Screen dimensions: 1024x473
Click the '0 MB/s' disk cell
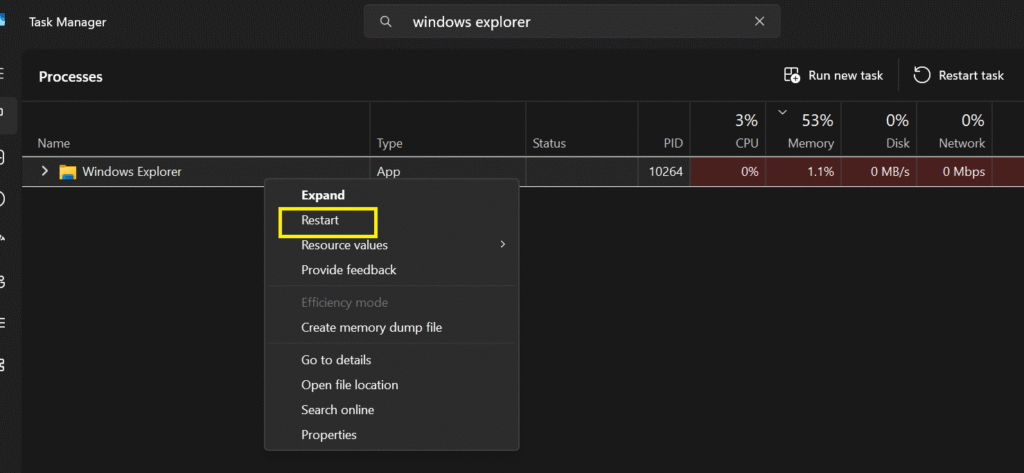coord(879,172)
